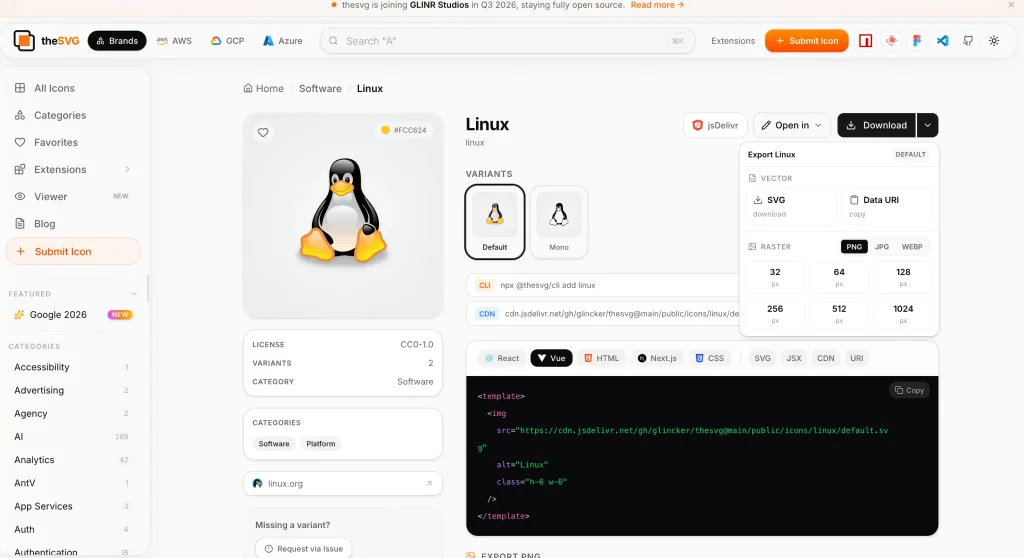Open the Raycast extension icon
Viewport: 1024px width, 558px height.
pos(891,41)
